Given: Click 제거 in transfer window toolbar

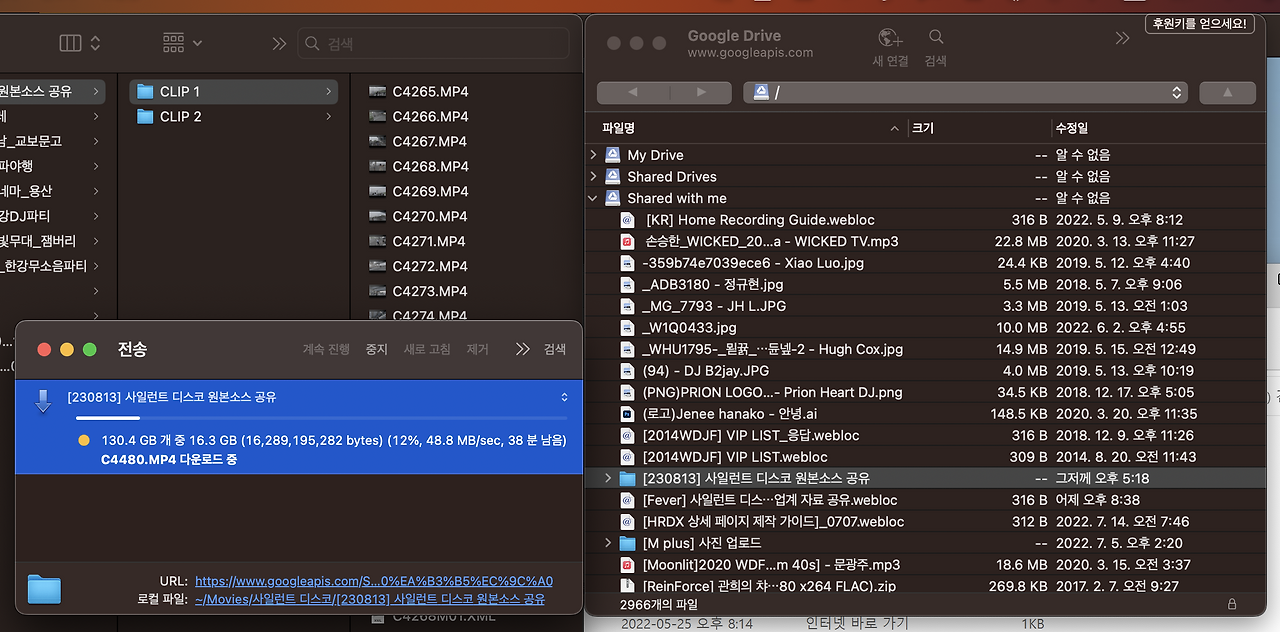Looking at the screenshot, I should 477,349.
